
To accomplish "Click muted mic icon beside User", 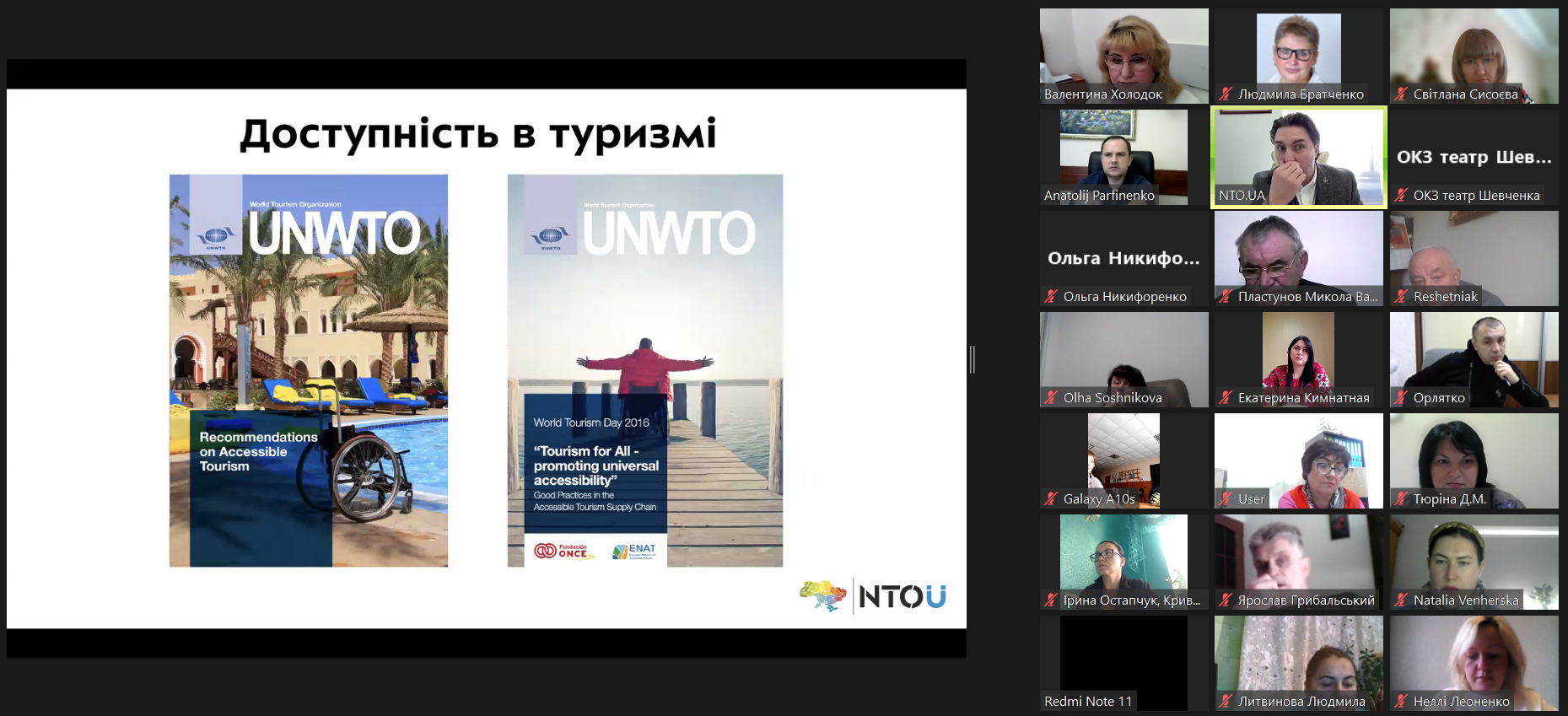I will 1226,499.
